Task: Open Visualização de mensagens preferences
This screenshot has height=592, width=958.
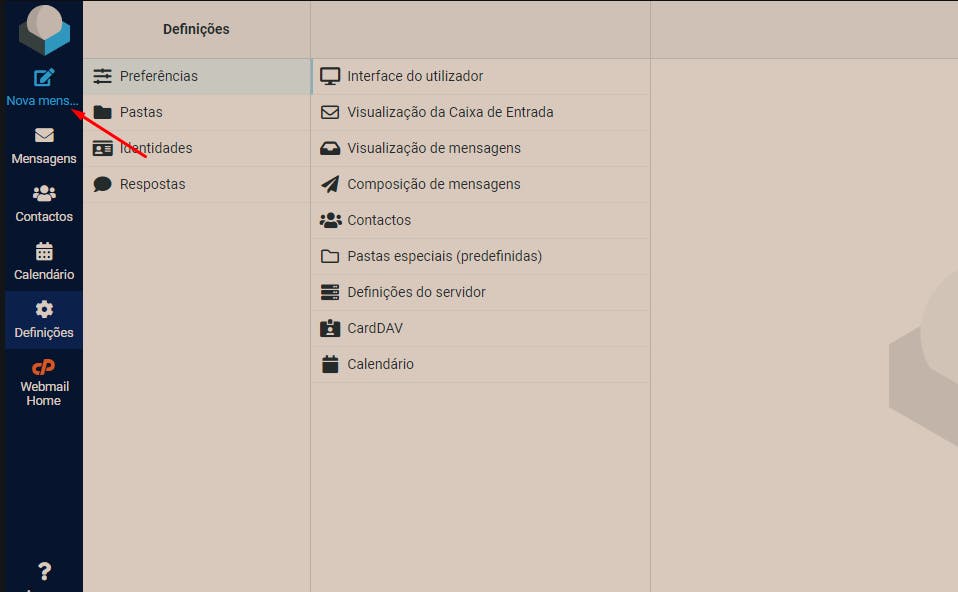Action: tap(480, 148)
